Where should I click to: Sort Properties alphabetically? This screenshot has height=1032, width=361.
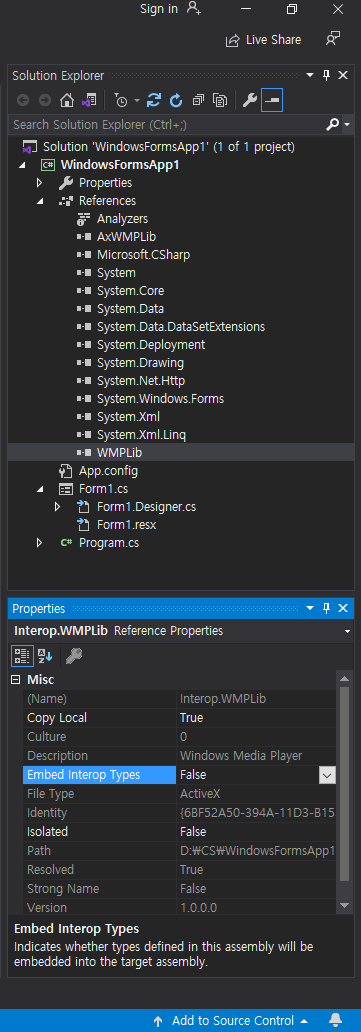pyautogui.click(x=44, y=656)
